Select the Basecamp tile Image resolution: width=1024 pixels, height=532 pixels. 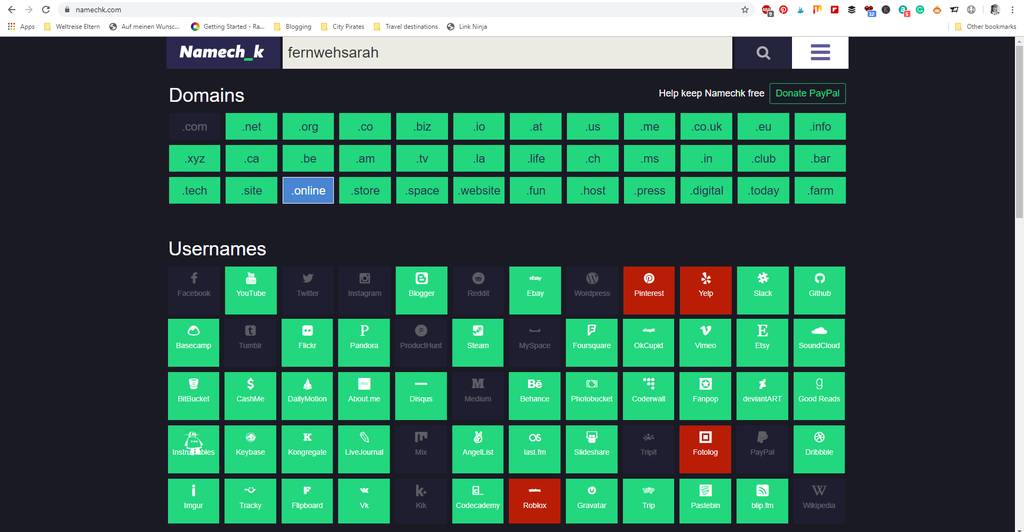[193, 343]
